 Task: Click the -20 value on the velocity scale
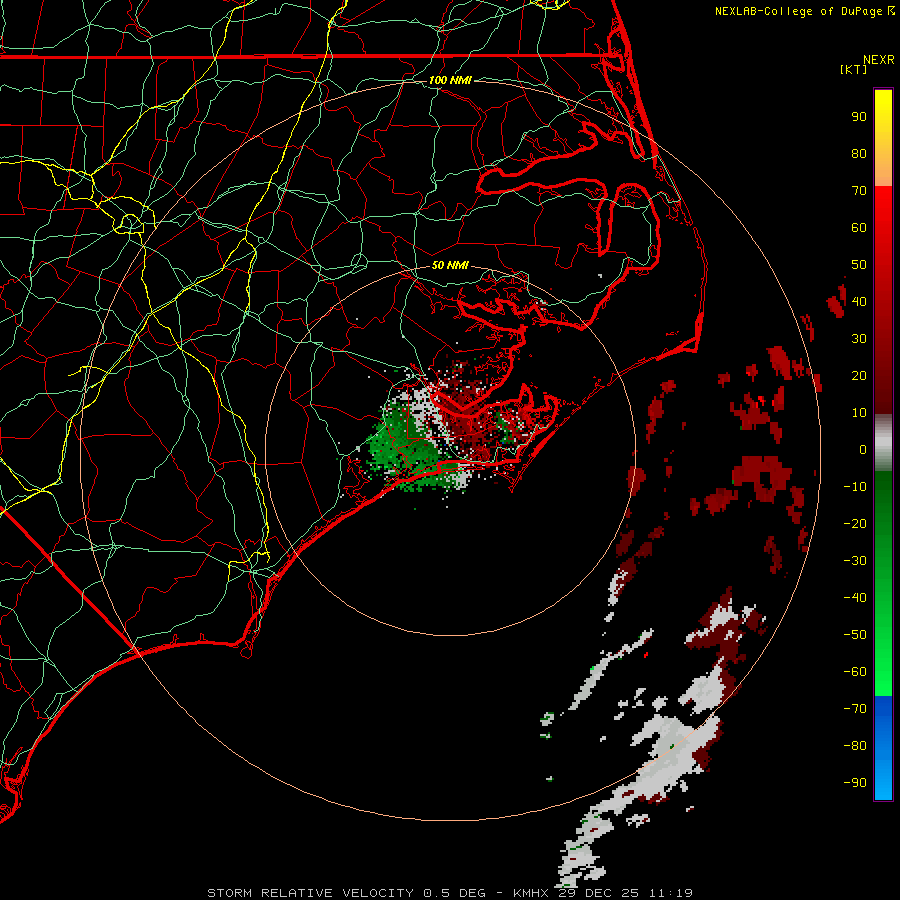(855, 523)
